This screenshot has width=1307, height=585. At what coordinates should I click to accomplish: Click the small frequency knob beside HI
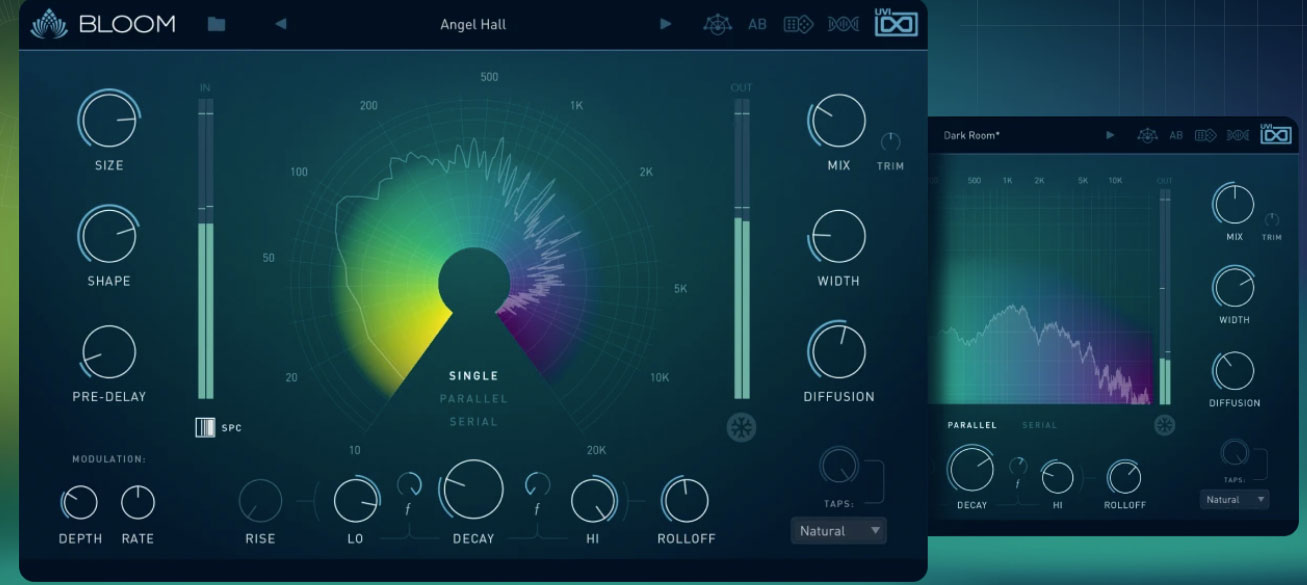tap(537, 485)
